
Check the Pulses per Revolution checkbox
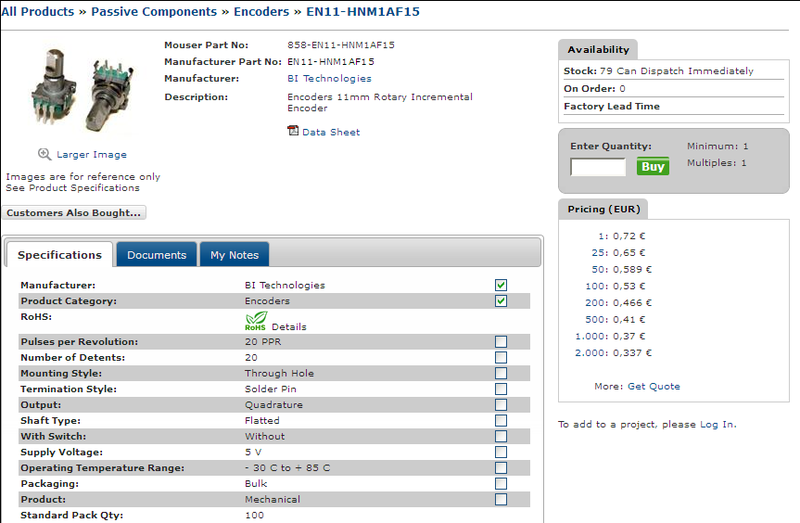[x=501, y=342]
